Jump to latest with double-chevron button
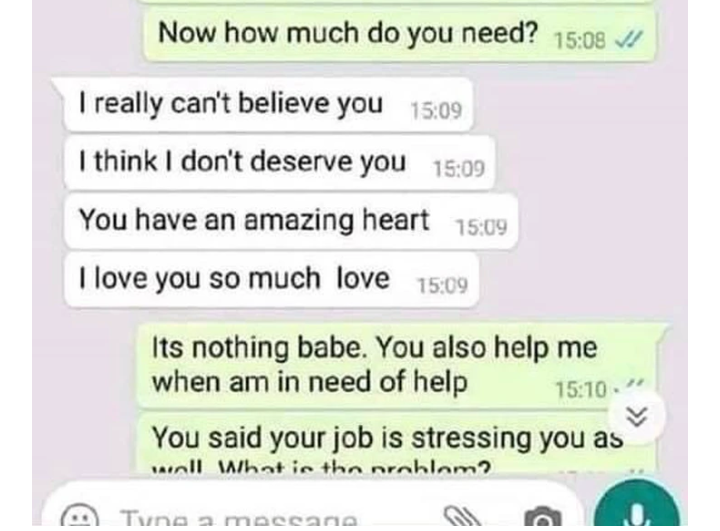 637,417
